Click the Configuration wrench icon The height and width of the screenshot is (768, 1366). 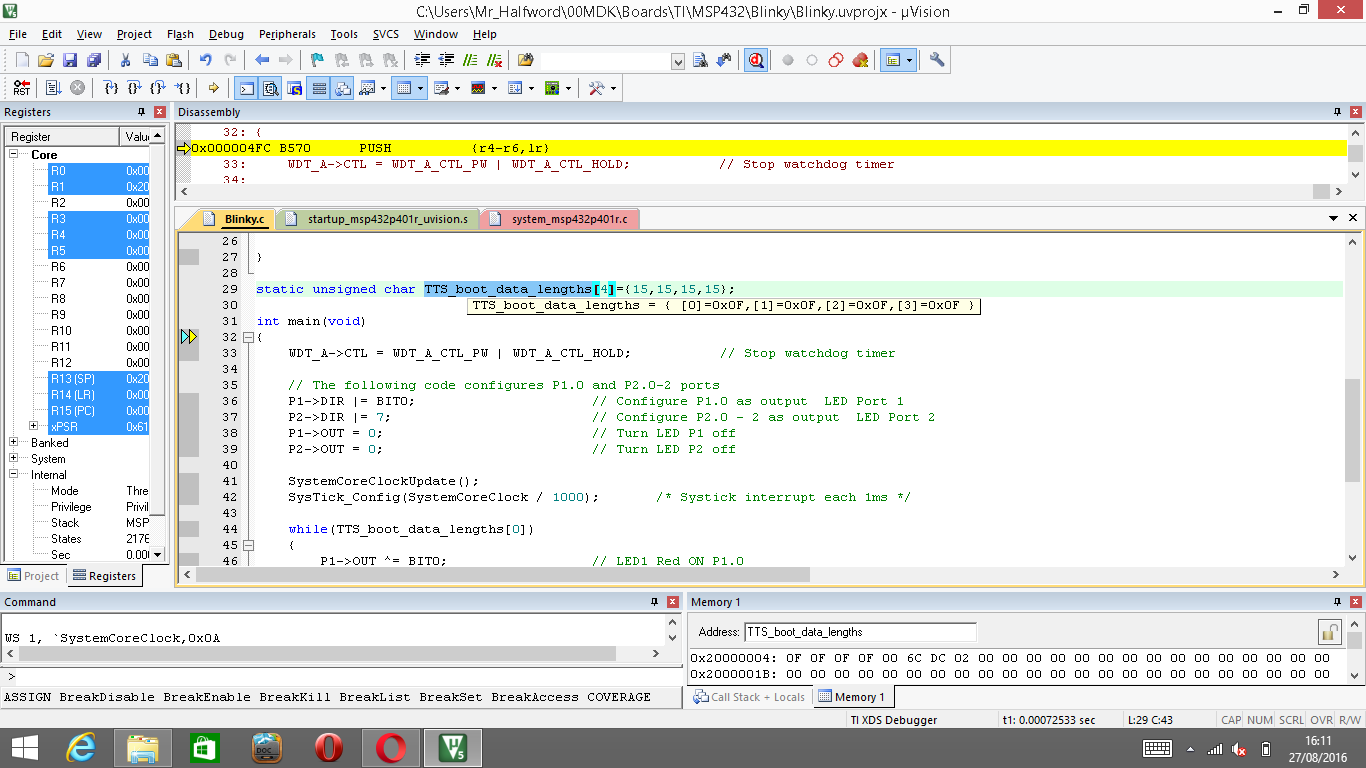[937, 60]
